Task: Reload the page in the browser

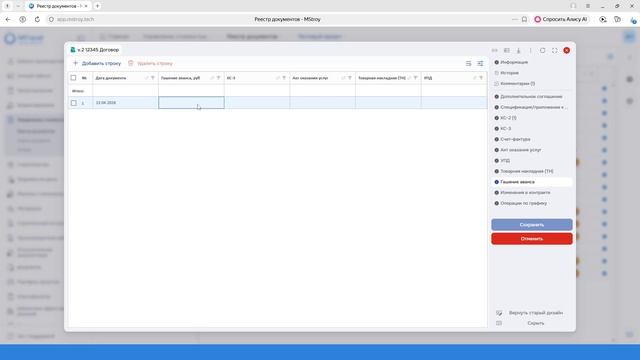Action: tap(37, 19)
